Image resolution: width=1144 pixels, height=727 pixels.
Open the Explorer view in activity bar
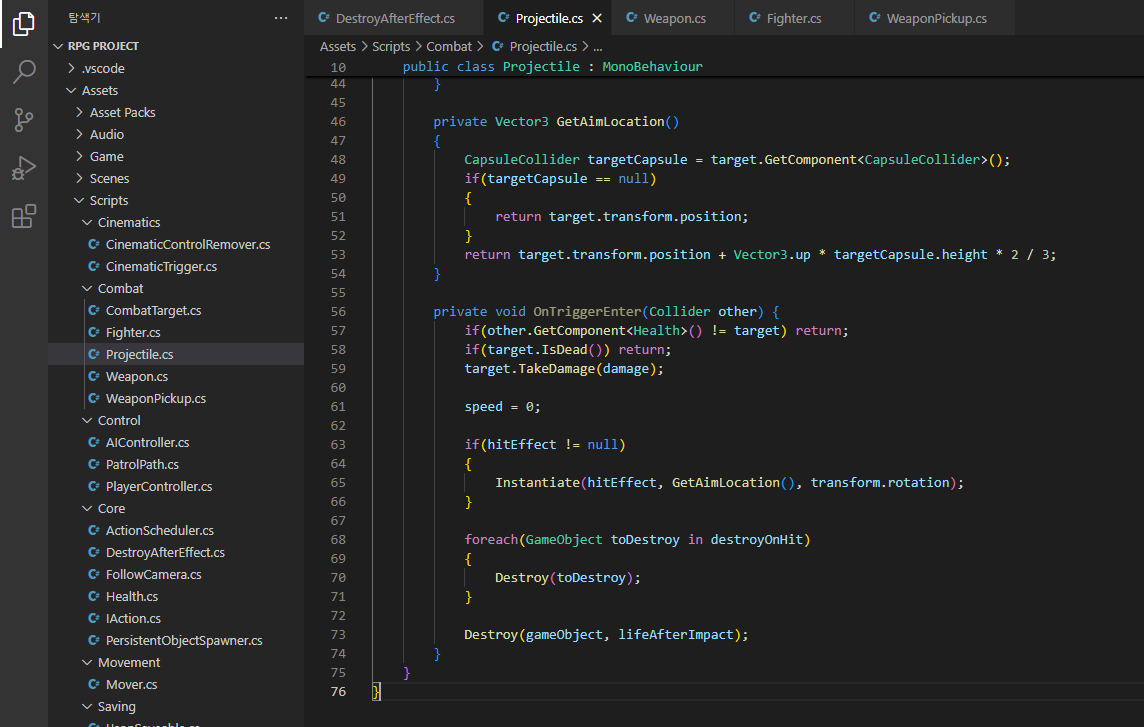[x=24, y=24]
